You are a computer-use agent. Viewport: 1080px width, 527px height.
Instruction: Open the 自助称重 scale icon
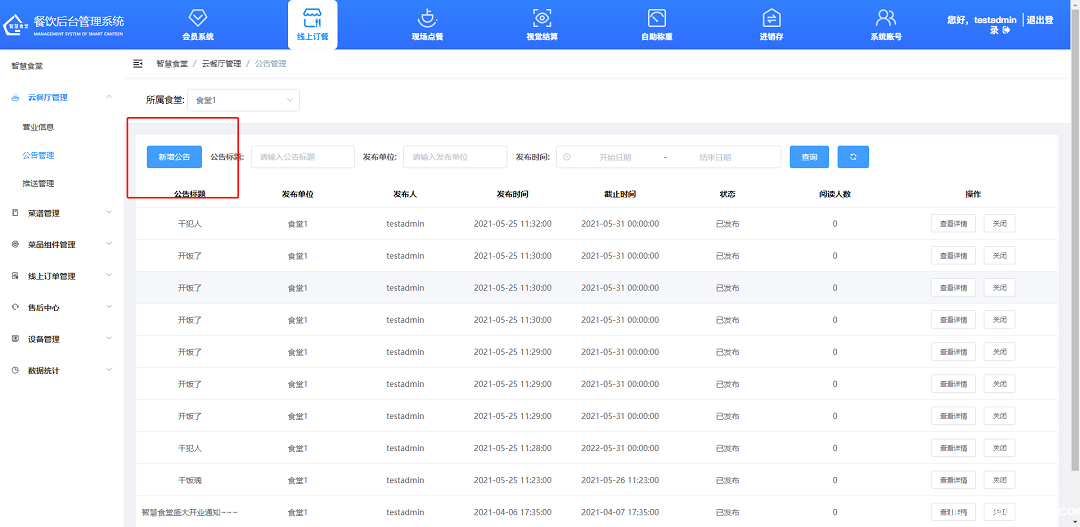656,18
